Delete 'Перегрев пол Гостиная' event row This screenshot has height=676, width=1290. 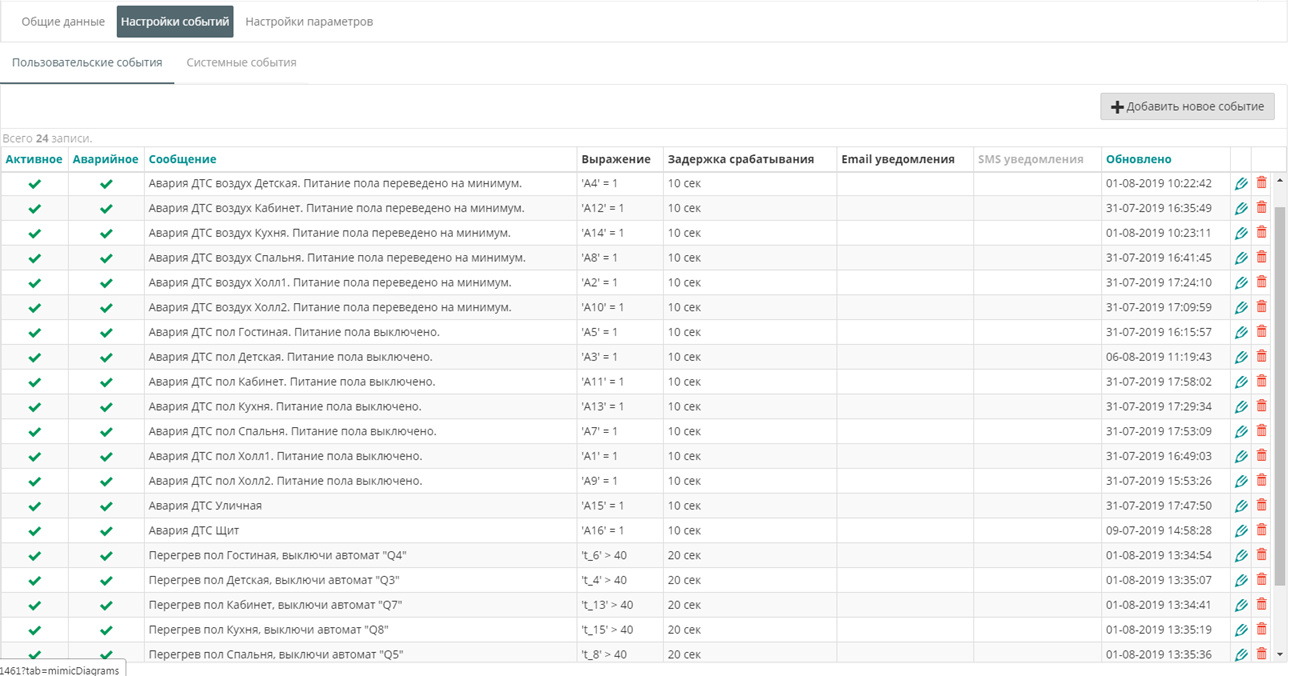pos(1261,555)
